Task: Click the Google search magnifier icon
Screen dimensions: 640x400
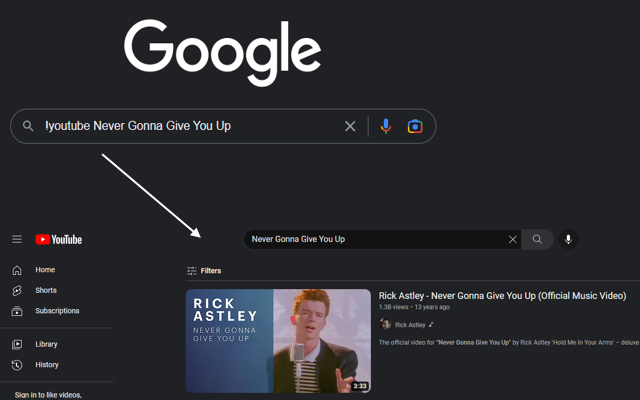Action: coord(28,126)
